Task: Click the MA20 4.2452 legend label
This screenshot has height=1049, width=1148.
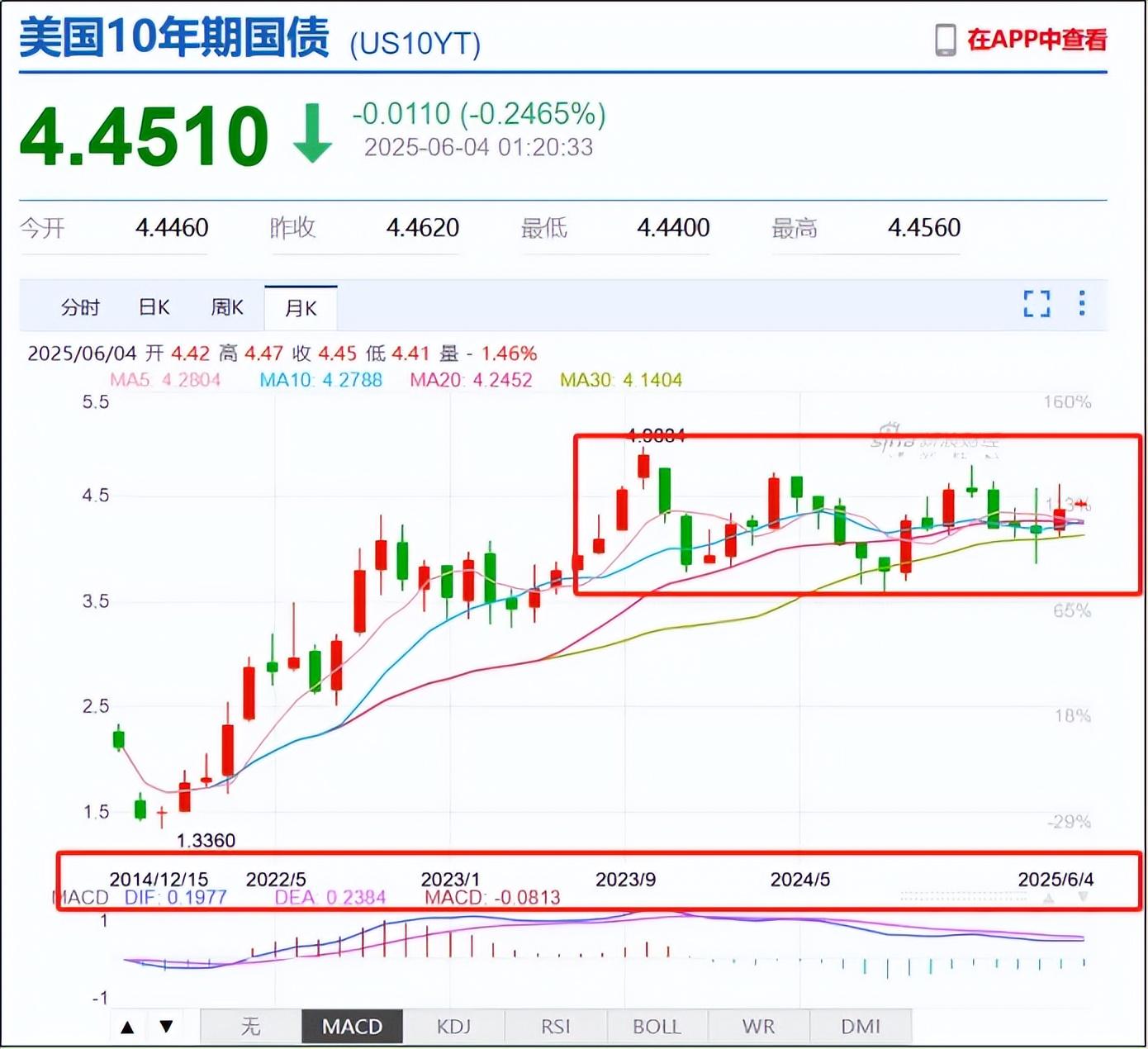Action: click(x=472, y=380)
